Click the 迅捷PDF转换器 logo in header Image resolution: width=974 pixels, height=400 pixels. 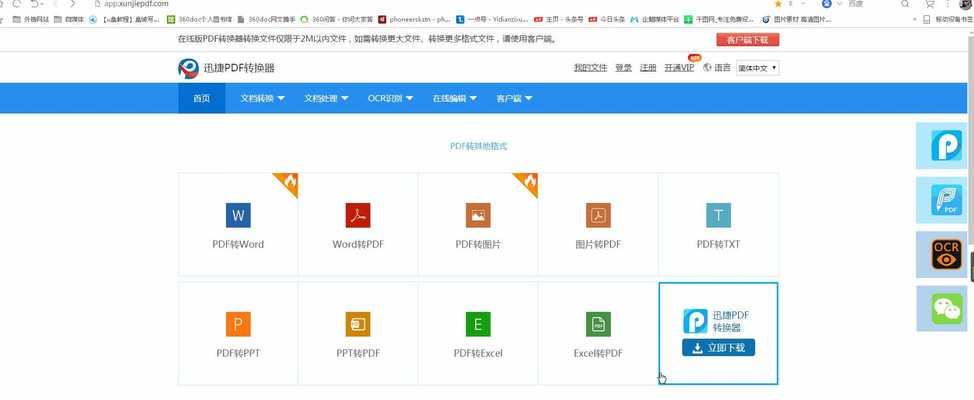click(226, 68)
